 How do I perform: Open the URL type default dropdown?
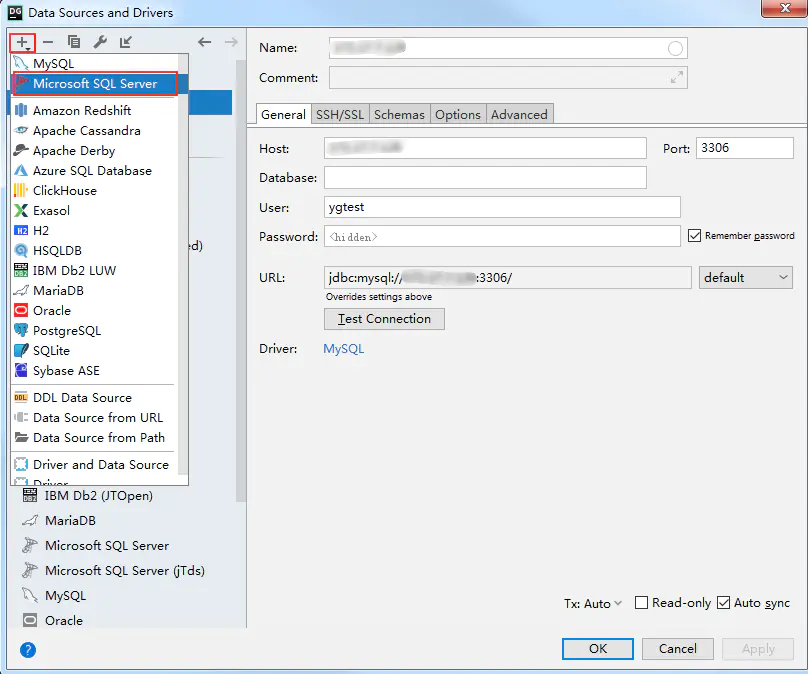pyautogui.click(x=745, y=278)
